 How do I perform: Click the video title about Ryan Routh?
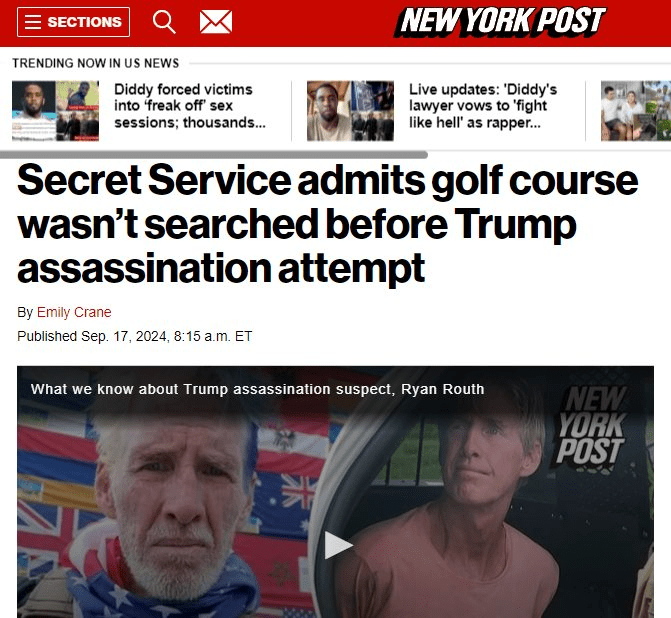point(258,389)
